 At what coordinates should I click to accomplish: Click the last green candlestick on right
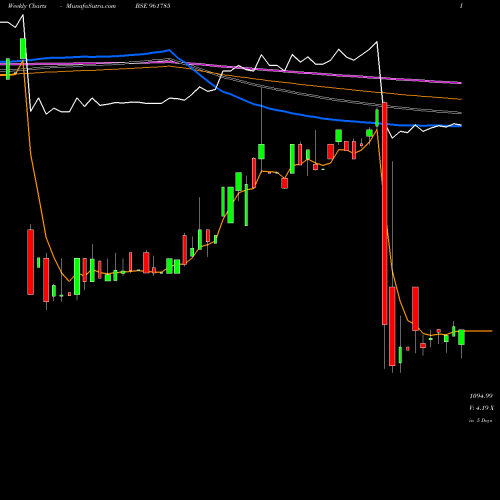coord(461,337)
